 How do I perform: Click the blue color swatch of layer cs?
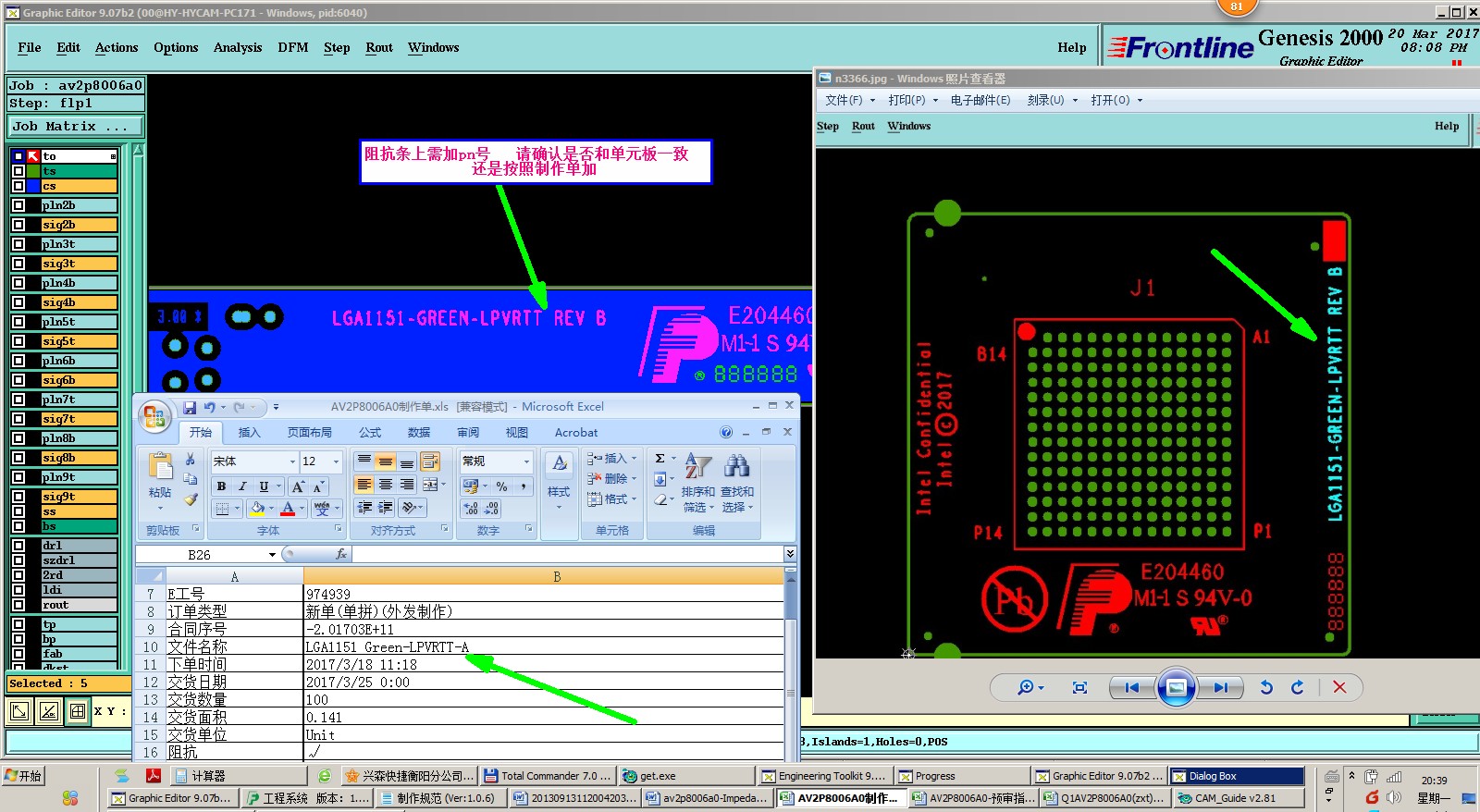pos(33,186)
